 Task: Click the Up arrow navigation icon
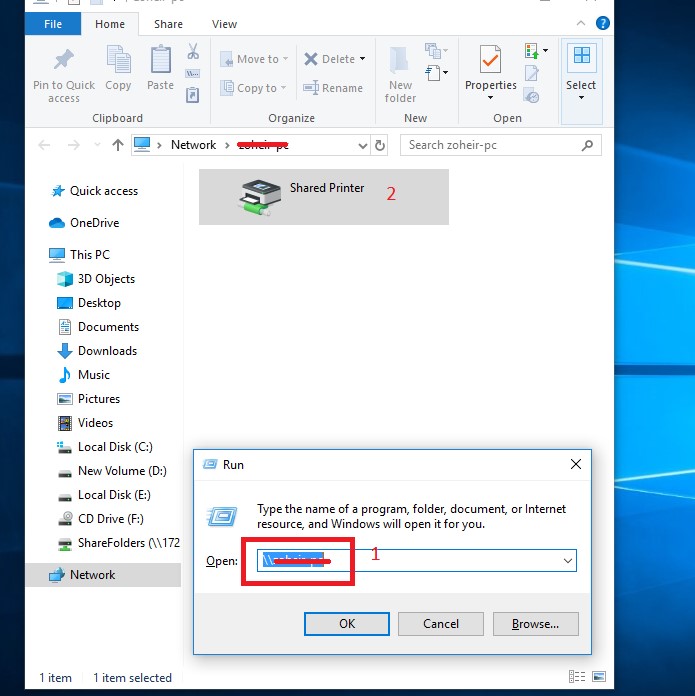pos(118,145)
